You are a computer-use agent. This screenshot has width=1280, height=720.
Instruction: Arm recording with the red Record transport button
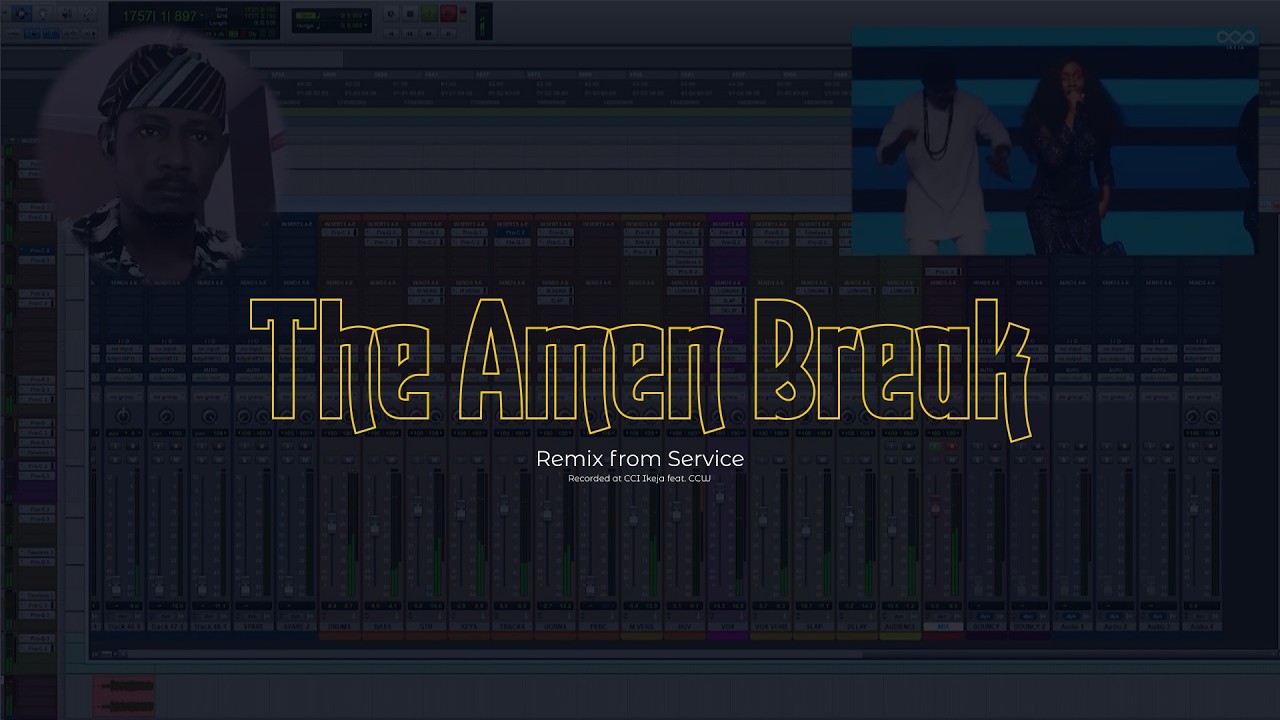(448, 13)
